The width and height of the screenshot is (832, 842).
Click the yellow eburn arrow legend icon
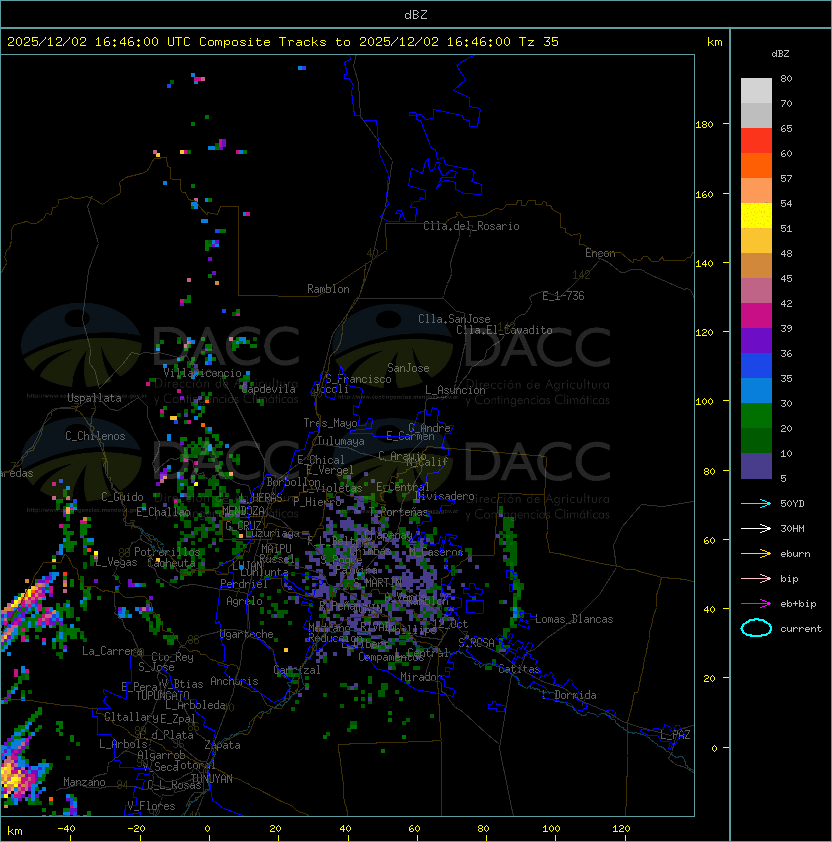pyautogui.click(x=756, y=553)
